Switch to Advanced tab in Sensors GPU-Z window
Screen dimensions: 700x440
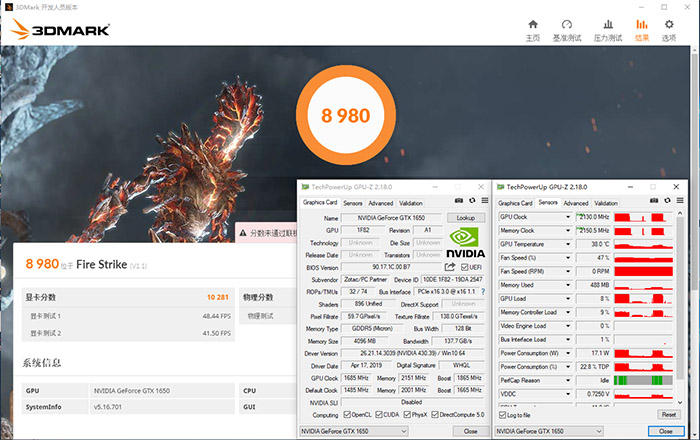[576, 203]
